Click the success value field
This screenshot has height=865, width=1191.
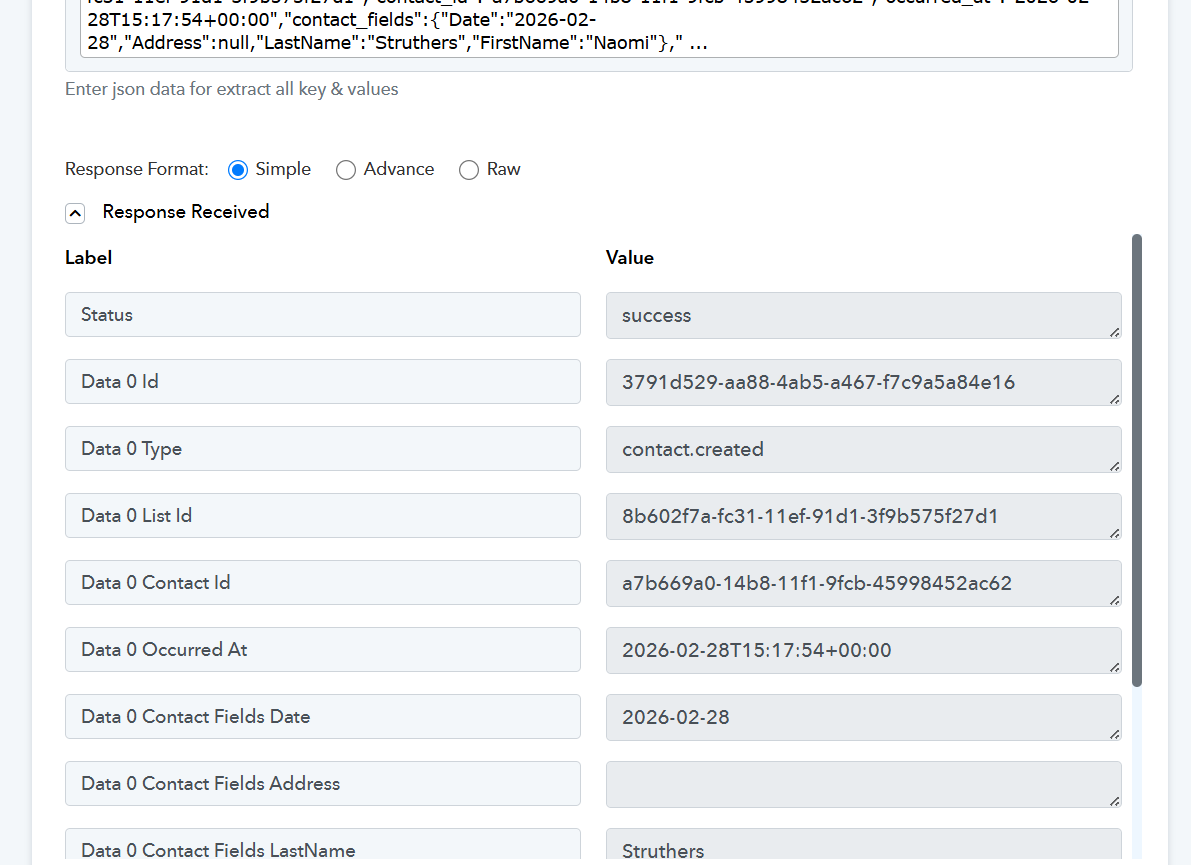pyautogui.click(x=862, y=316)
